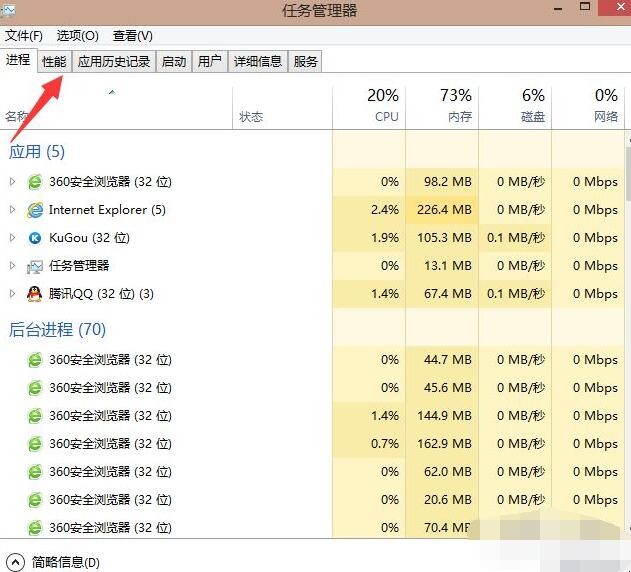
Task: Click the 360安全浏览器 app icon under 应用
Action: pyautogui.click(x=35, y=182)
